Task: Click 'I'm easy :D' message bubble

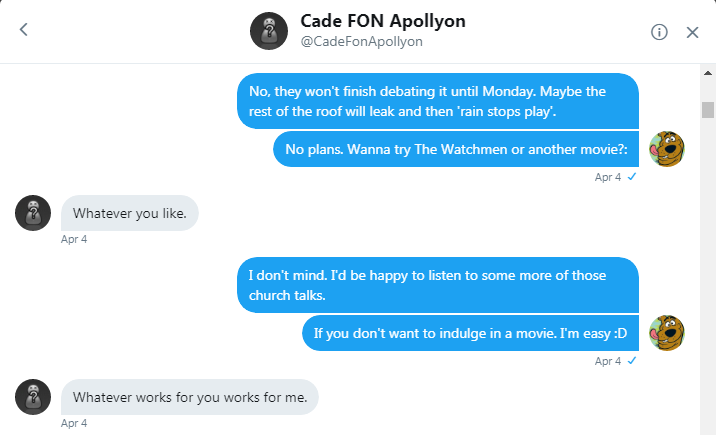Action: point(471,333)
